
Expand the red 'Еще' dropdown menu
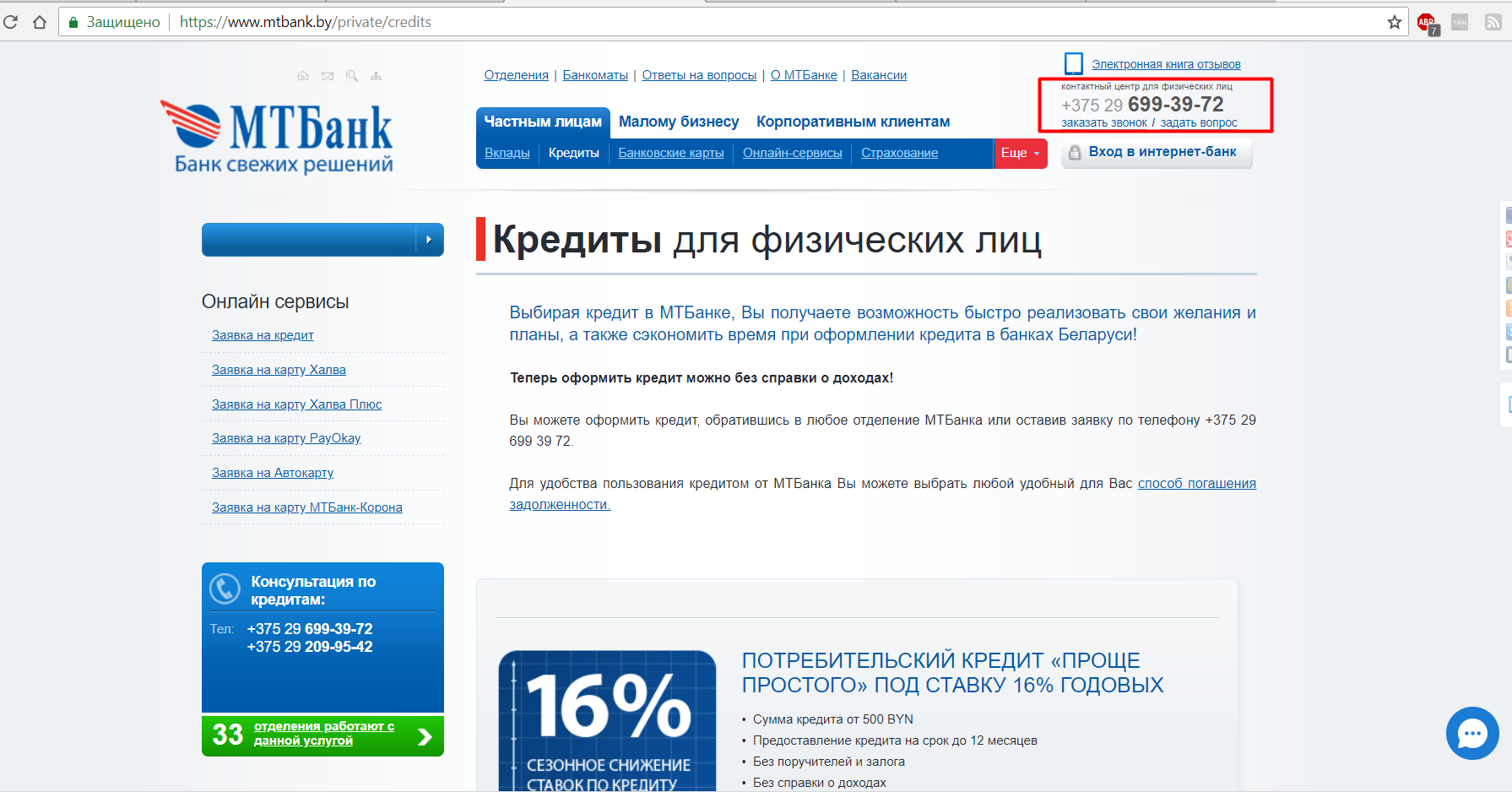(x=1021, y=153)
